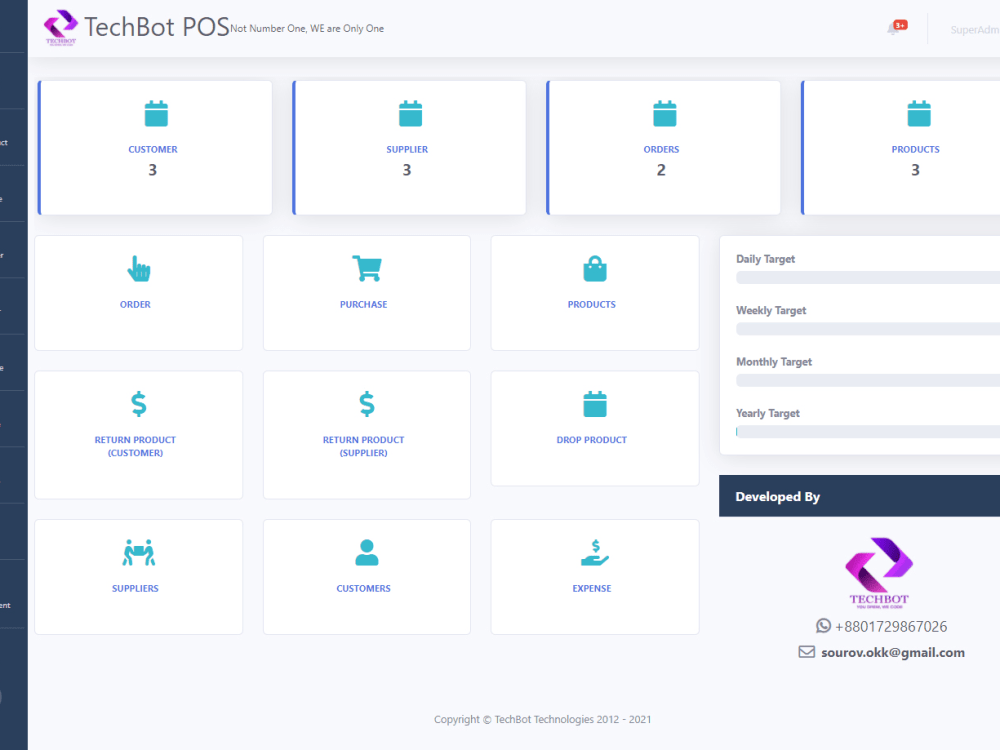Click the ORDERS label on stat card
This screenshot has height=750, width=1000.
661,149
